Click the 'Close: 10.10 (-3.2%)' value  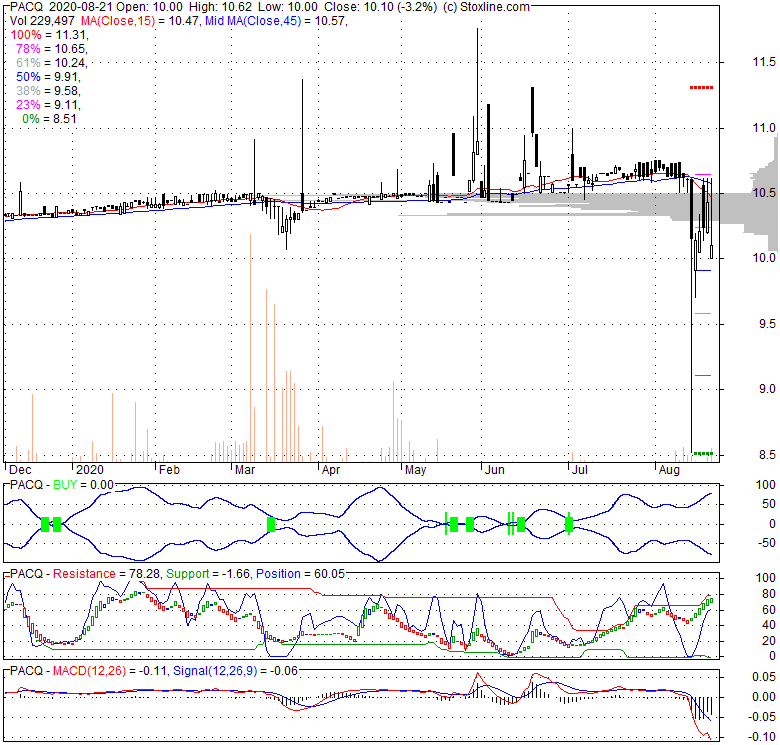[x=381, y=7]
